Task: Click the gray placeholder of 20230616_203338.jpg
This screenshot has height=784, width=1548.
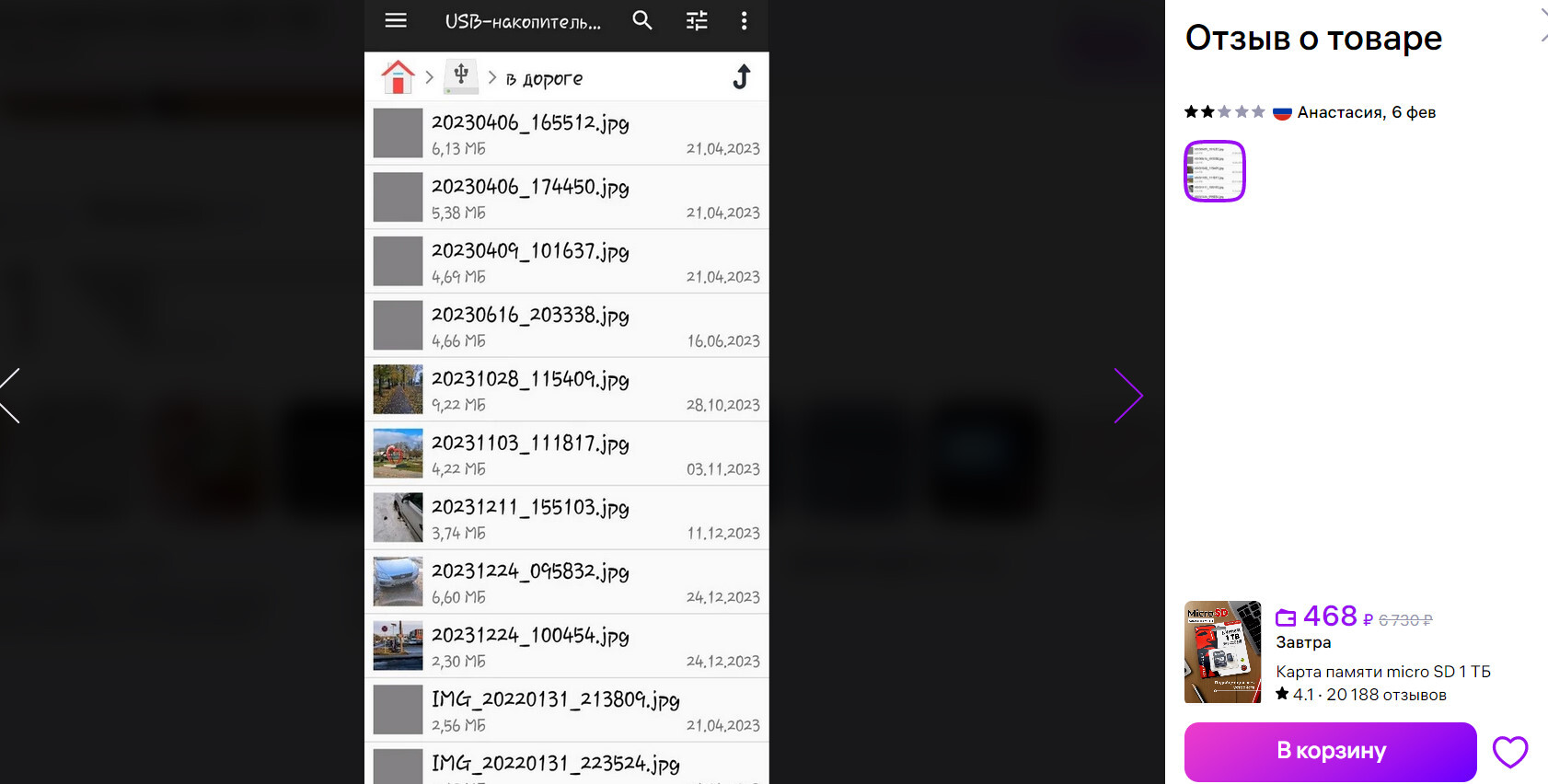Action: coord(398,326)
